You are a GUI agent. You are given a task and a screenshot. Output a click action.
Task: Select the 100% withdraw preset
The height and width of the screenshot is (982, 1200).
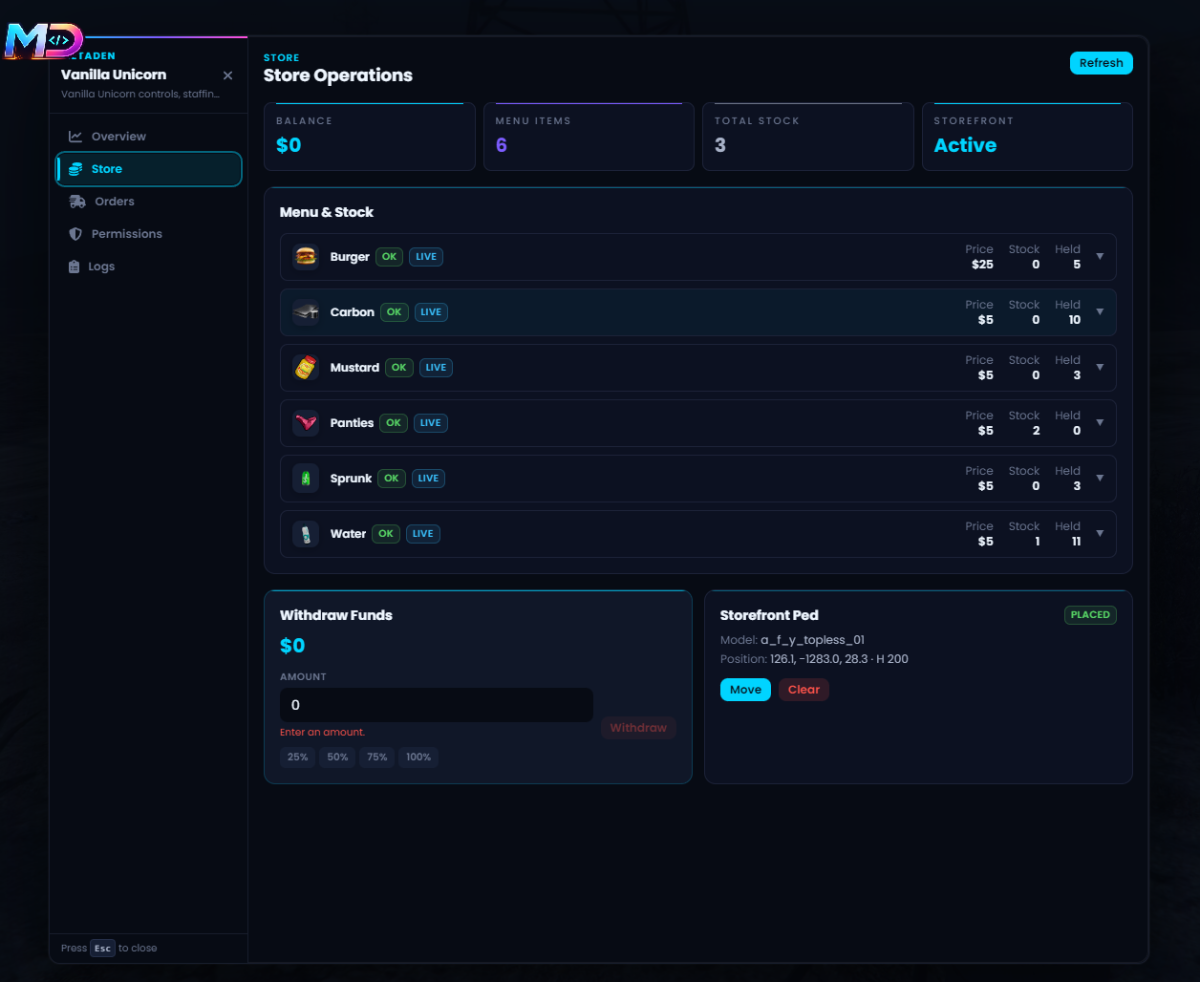[x=418, y=757]
